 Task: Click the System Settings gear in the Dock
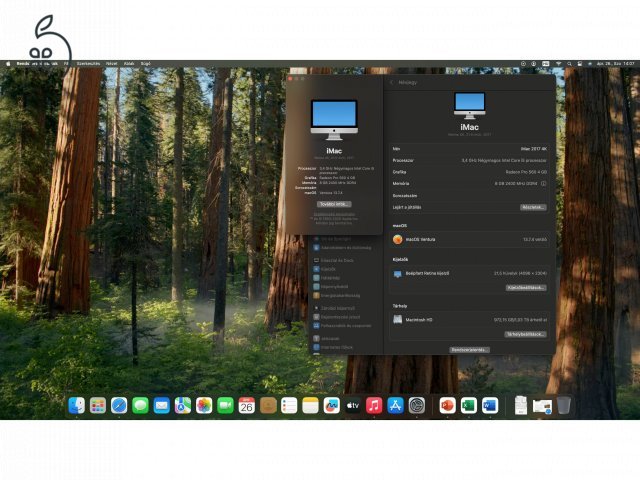pos(416,406)
